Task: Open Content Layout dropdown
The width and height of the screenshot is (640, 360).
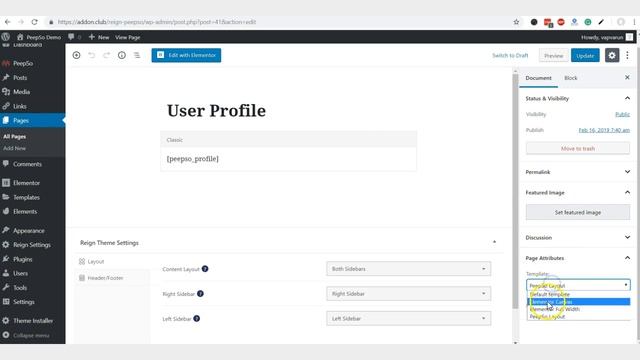Action: [x=409, y=269]
